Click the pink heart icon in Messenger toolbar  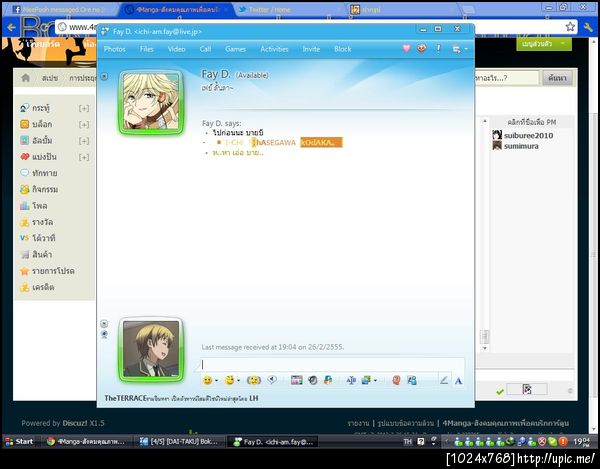(406, 48)
